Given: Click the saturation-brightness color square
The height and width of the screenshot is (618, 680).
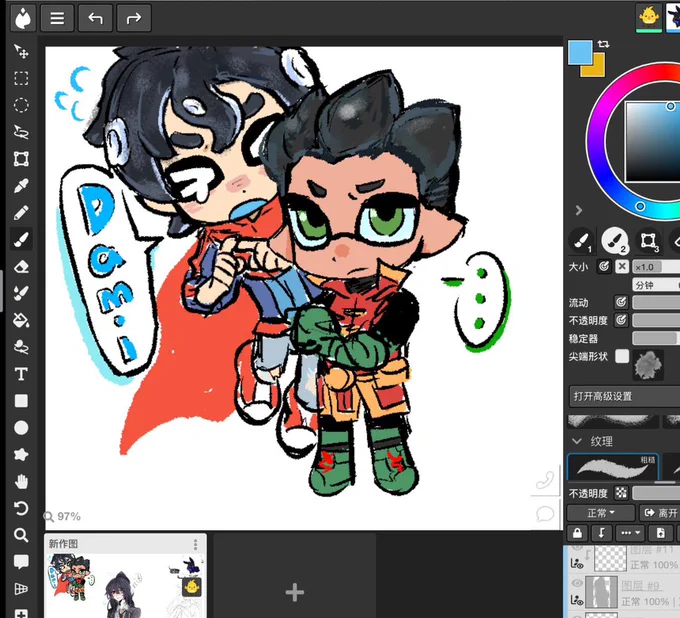Looking at the screenshot, I should [x=652, y=142].
